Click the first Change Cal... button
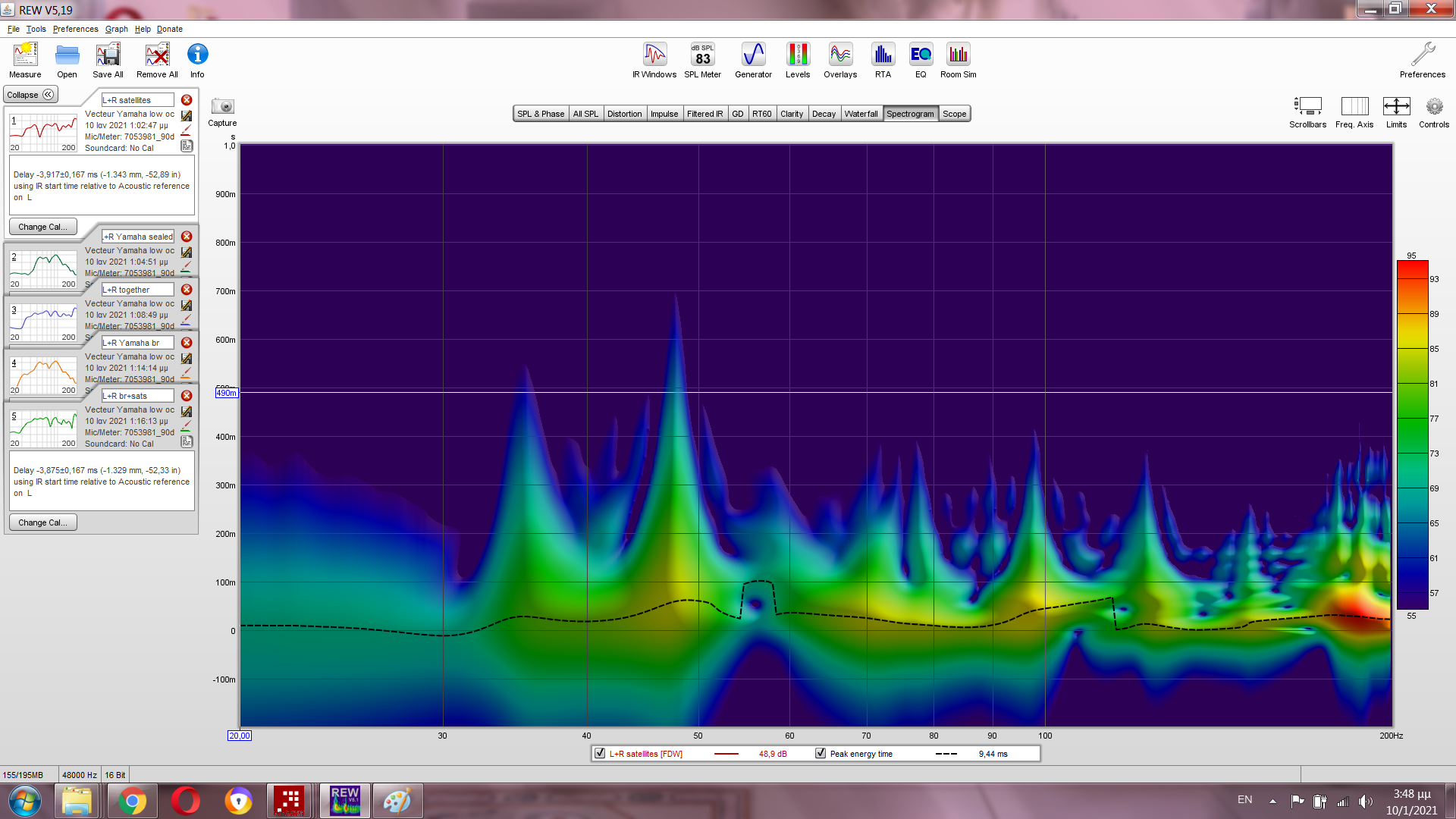The height and width of the screenshot is (819, 1456). coord(42,227)
